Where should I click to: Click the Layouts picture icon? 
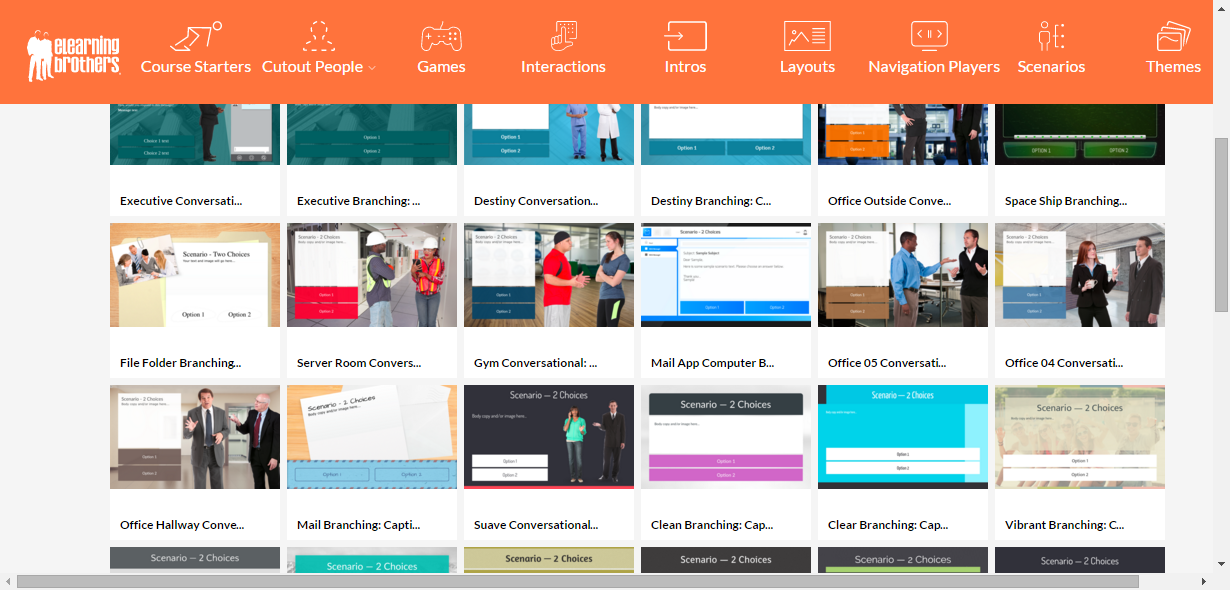point(807,37)
